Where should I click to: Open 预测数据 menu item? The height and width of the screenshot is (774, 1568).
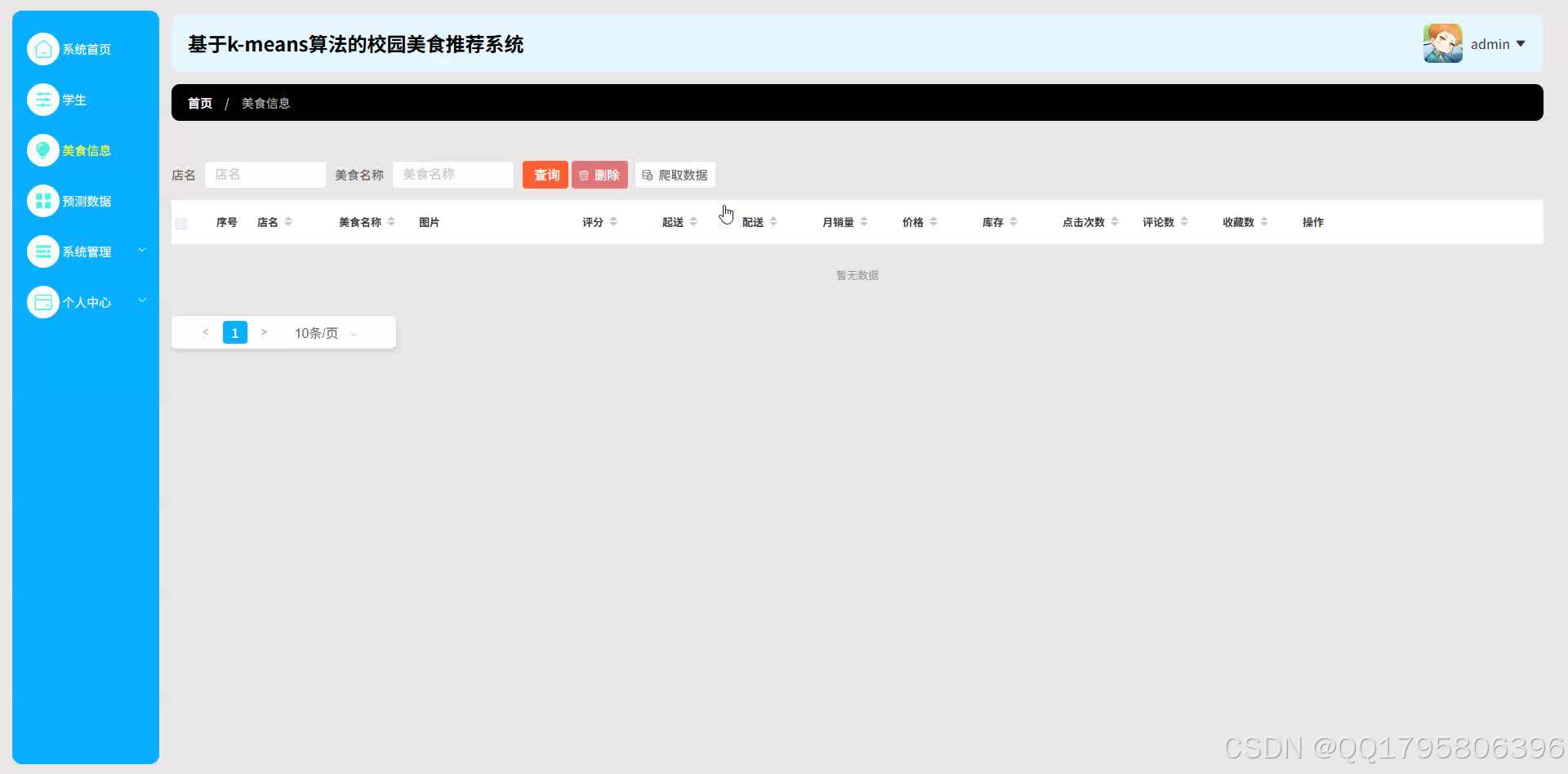pos(86,201)
